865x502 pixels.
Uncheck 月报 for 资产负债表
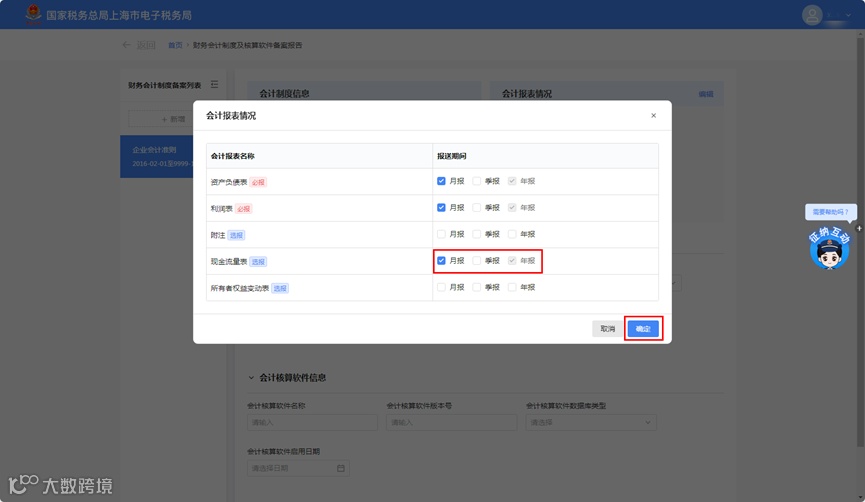click(x=441, y=181)
